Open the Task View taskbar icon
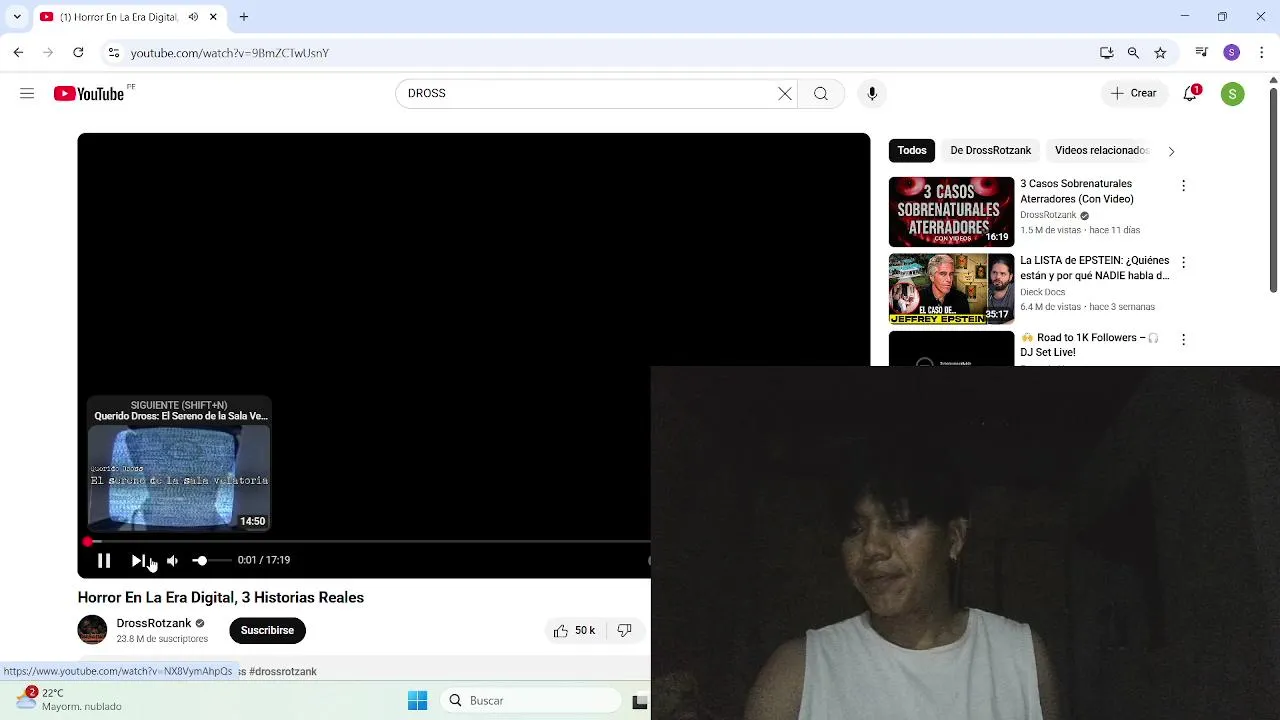1280x720 pixels. 641,702
